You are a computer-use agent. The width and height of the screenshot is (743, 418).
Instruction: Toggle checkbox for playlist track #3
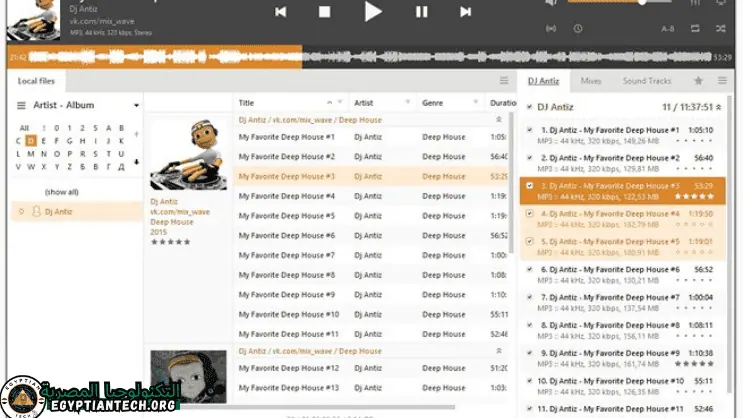pyautogui.click(x=530, y=186)
